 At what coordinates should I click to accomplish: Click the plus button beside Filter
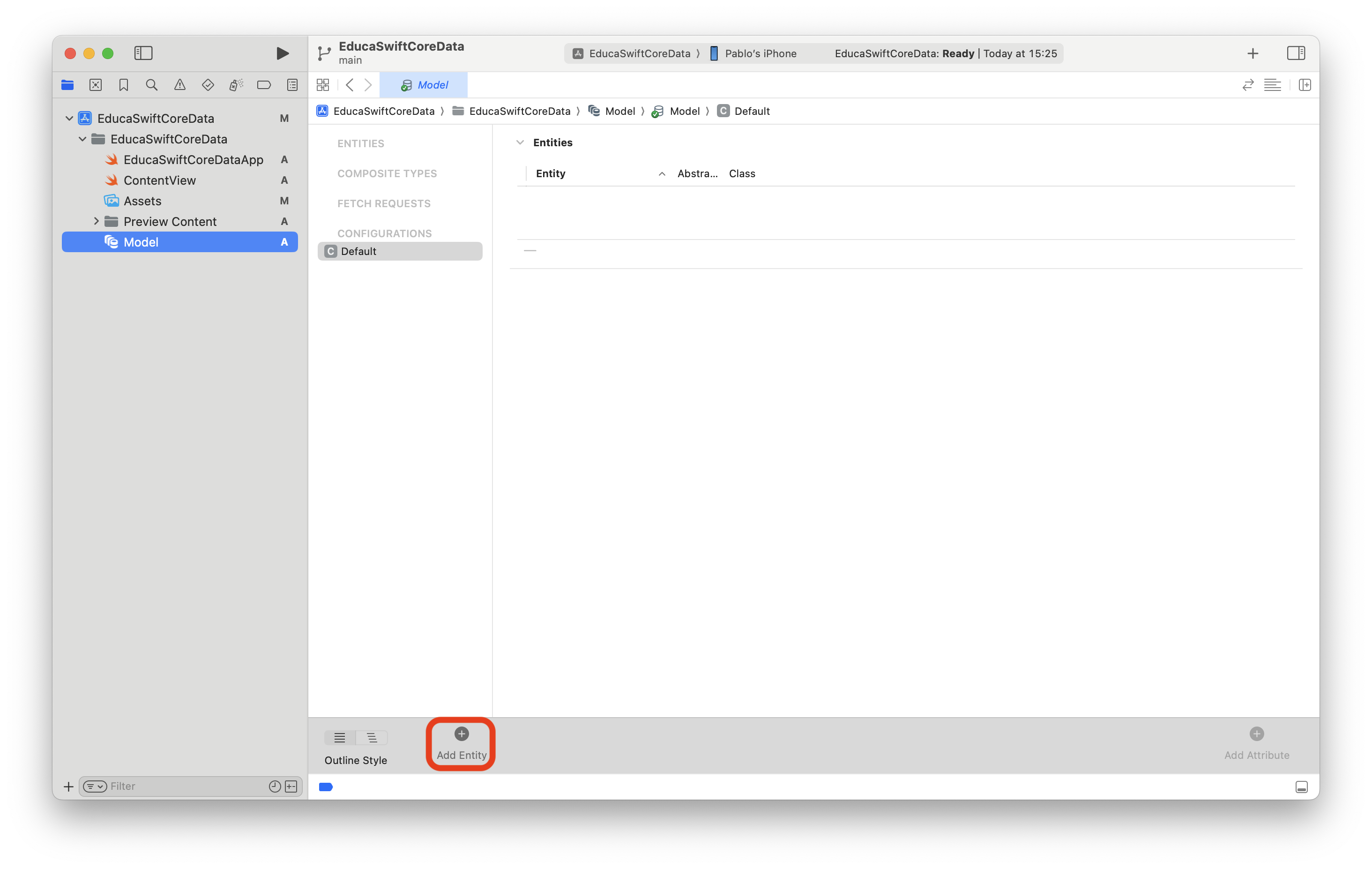68,787
